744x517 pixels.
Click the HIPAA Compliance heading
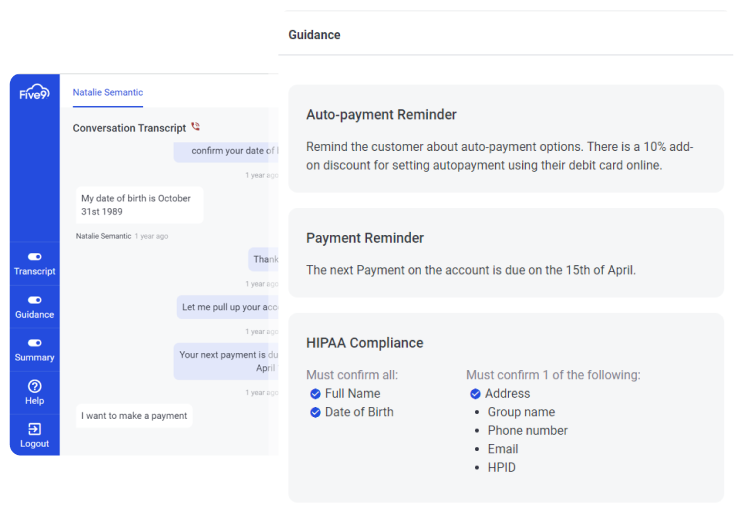point(364,343)
